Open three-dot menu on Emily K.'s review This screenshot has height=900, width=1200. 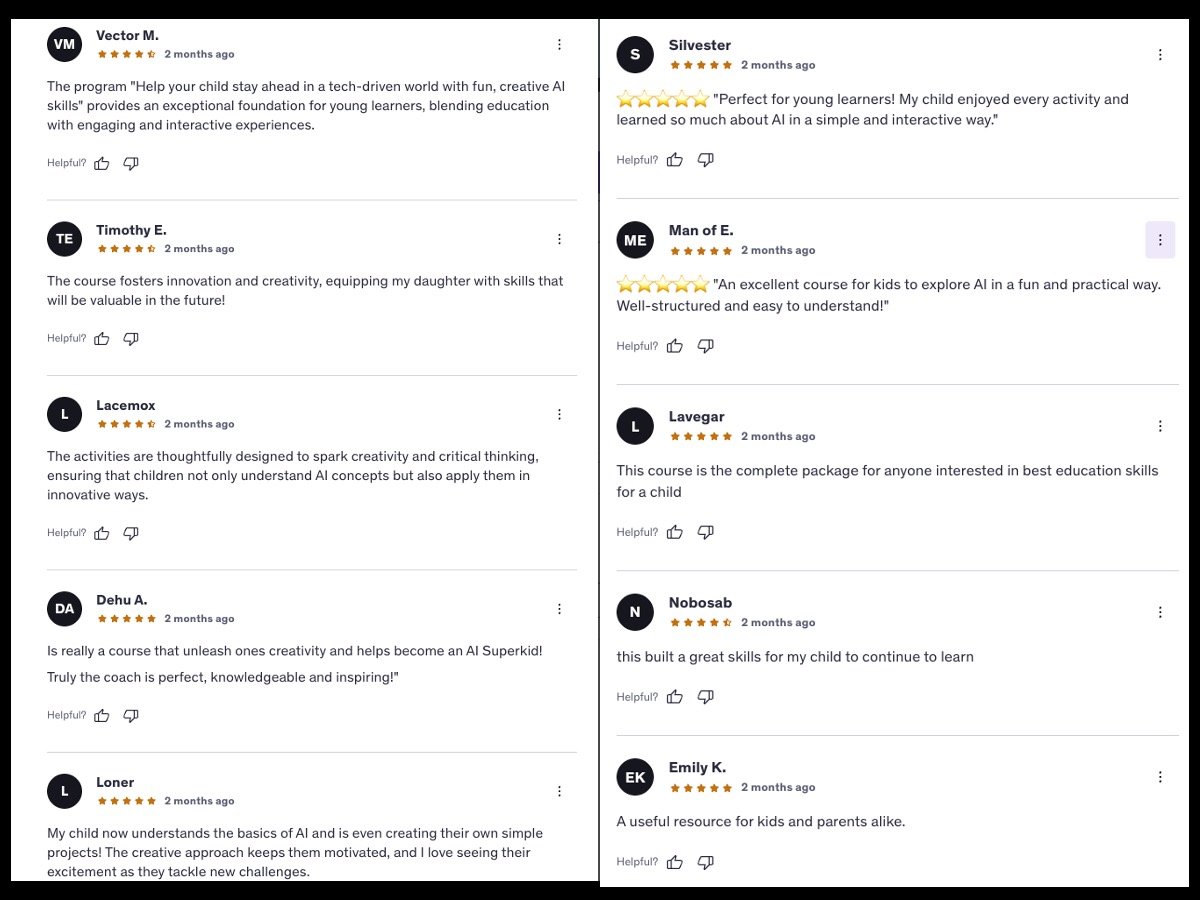pyautogui.click(x=1160, y=777)
